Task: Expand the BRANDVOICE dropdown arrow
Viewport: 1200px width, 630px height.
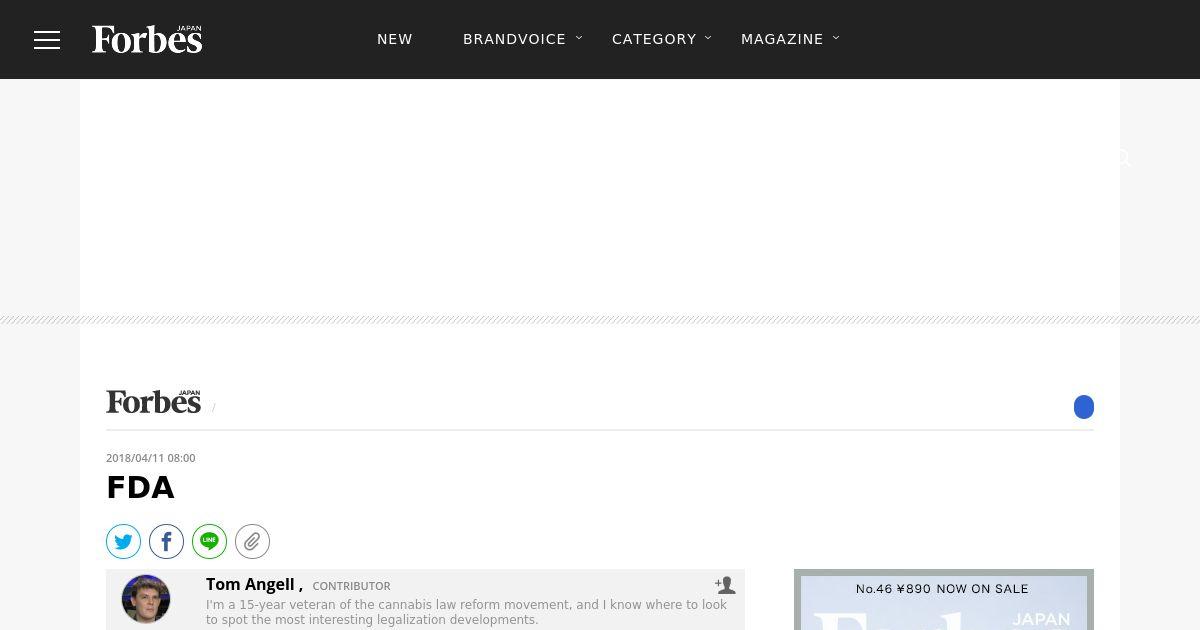Action: click(579, 38)
